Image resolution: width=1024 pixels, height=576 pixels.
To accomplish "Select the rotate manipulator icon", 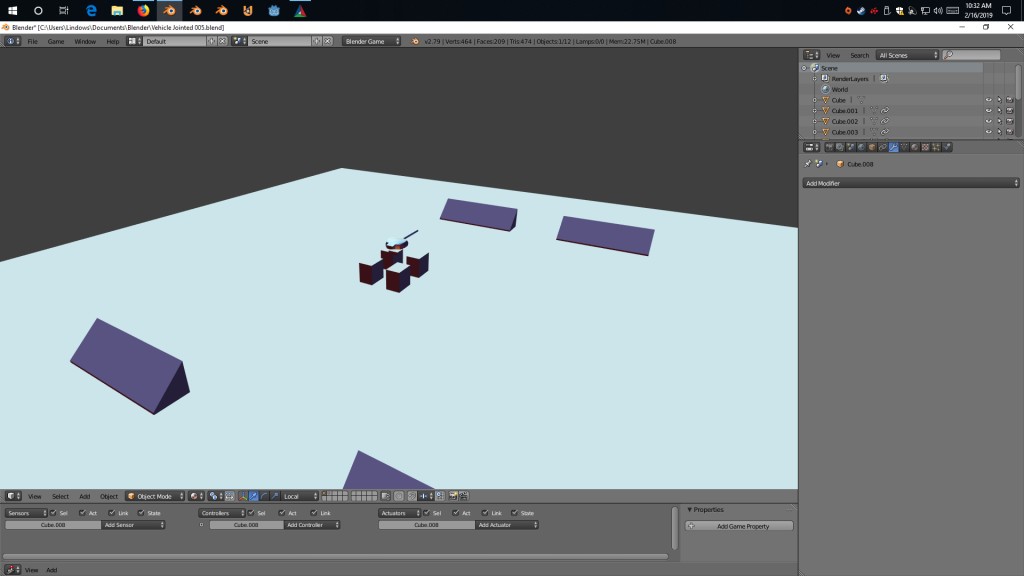I will (x=263, y=495).
